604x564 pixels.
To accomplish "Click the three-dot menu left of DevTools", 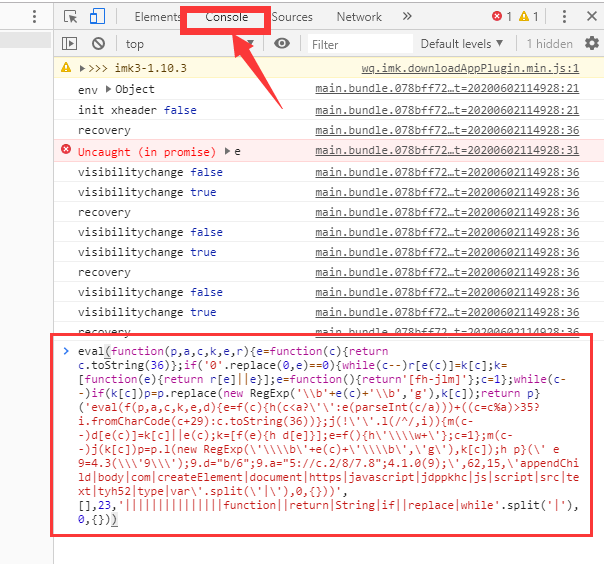I will 35,17.
